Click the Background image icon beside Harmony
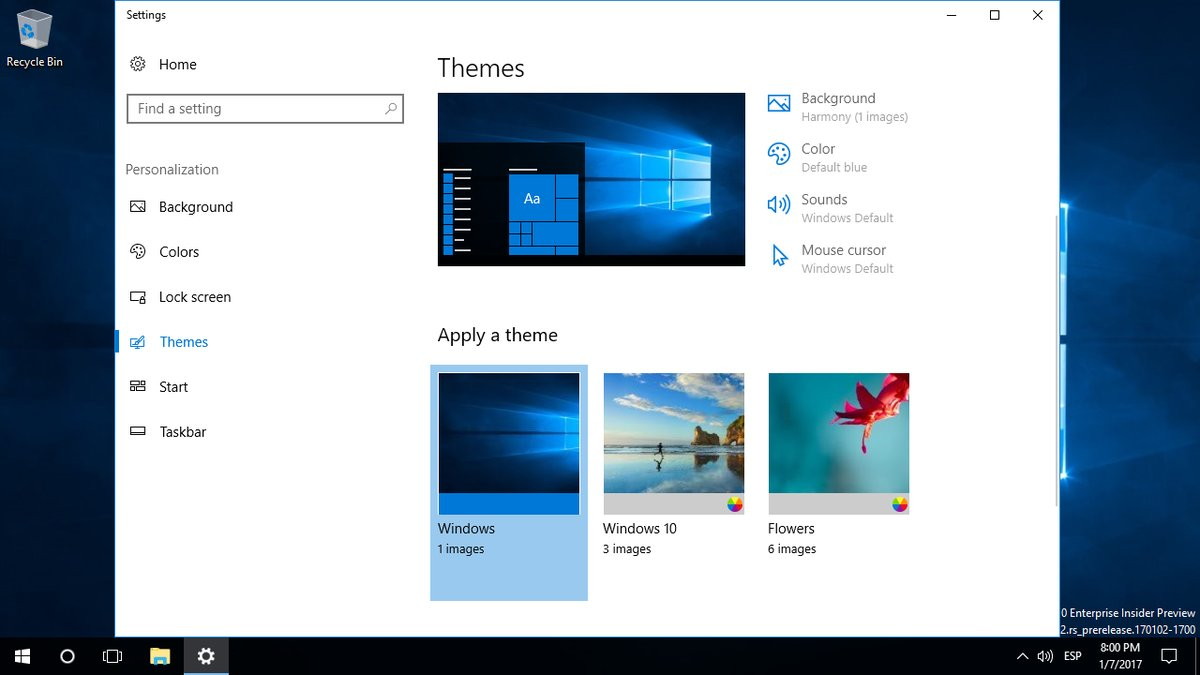 click(x=779, y=103)
